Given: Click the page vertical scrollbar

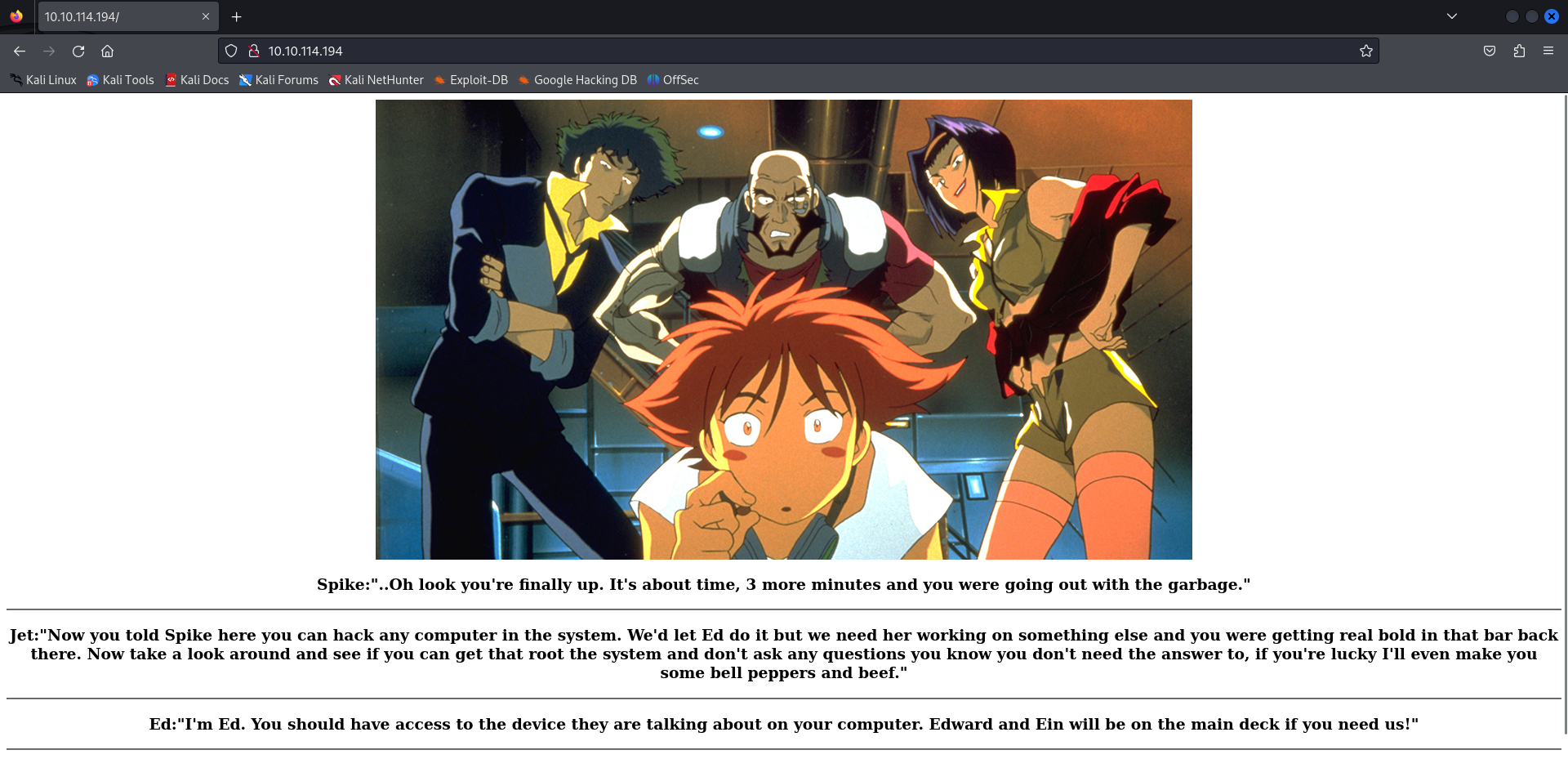Looking at the screenshot, I should [1564, 413].
